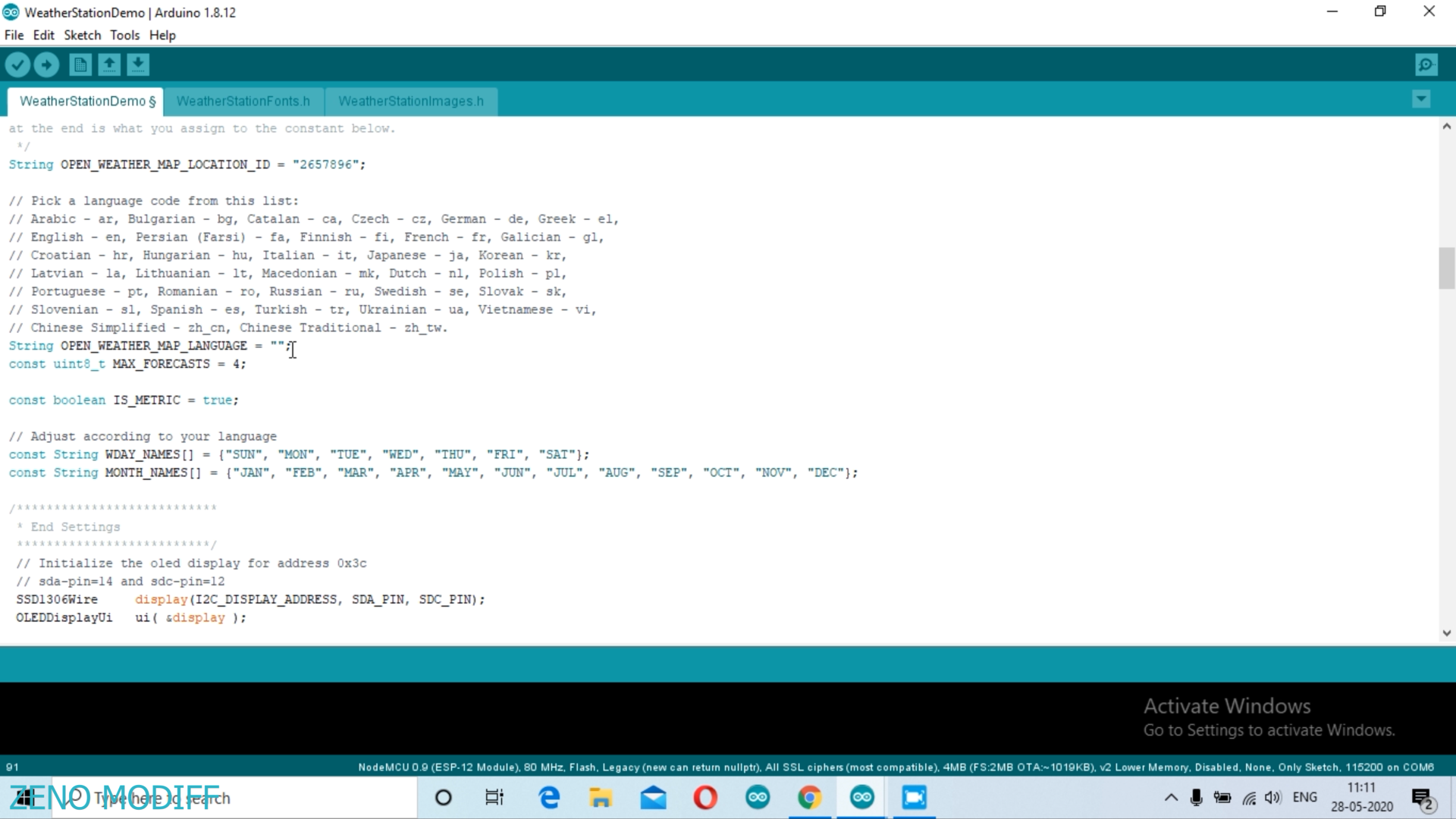
Task: Click the ENG language indicator
Action: (1305, 798)
